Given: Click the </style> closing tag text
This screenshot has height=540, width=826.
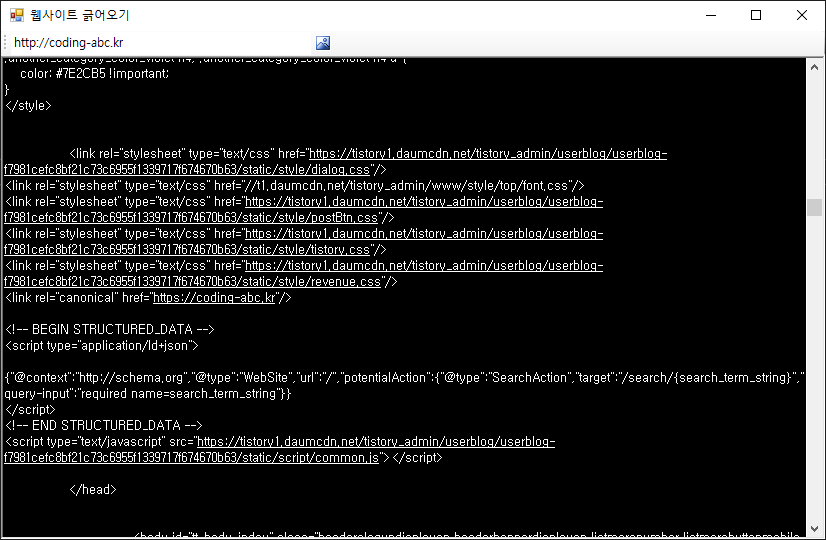Looking at the screenshot, I should coord(28,105).
